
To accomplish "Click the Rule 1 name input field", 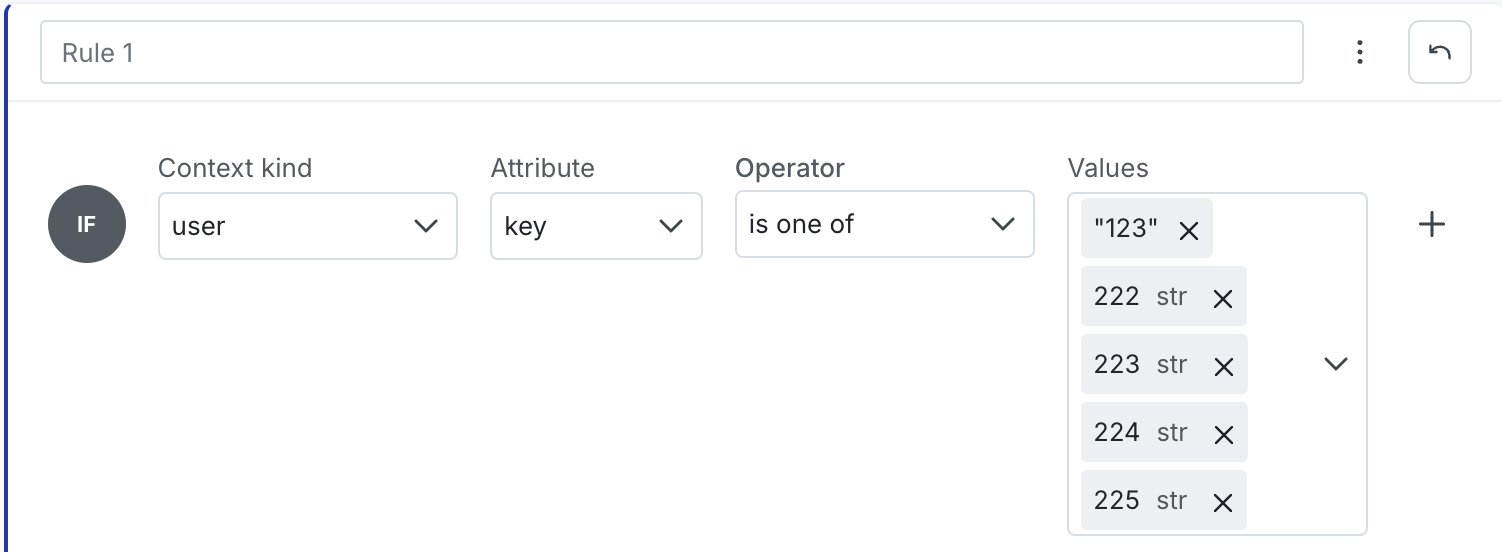I will [672, 52].
